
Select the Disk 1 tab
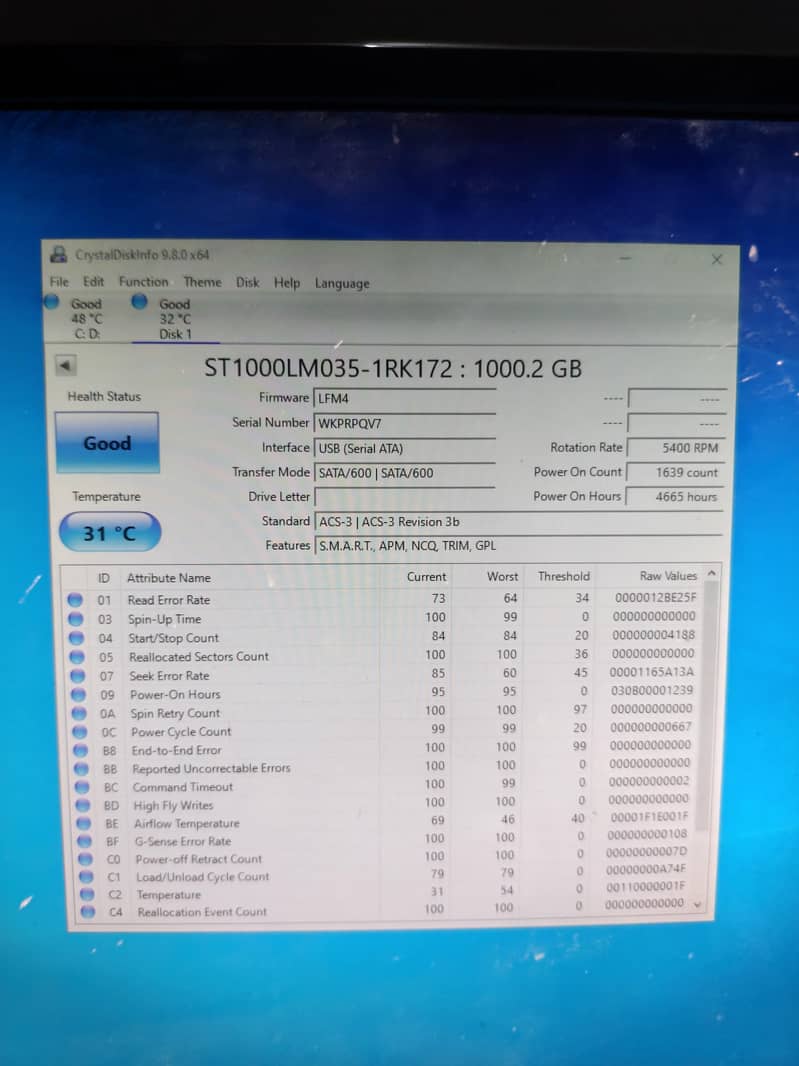[175, 319]
